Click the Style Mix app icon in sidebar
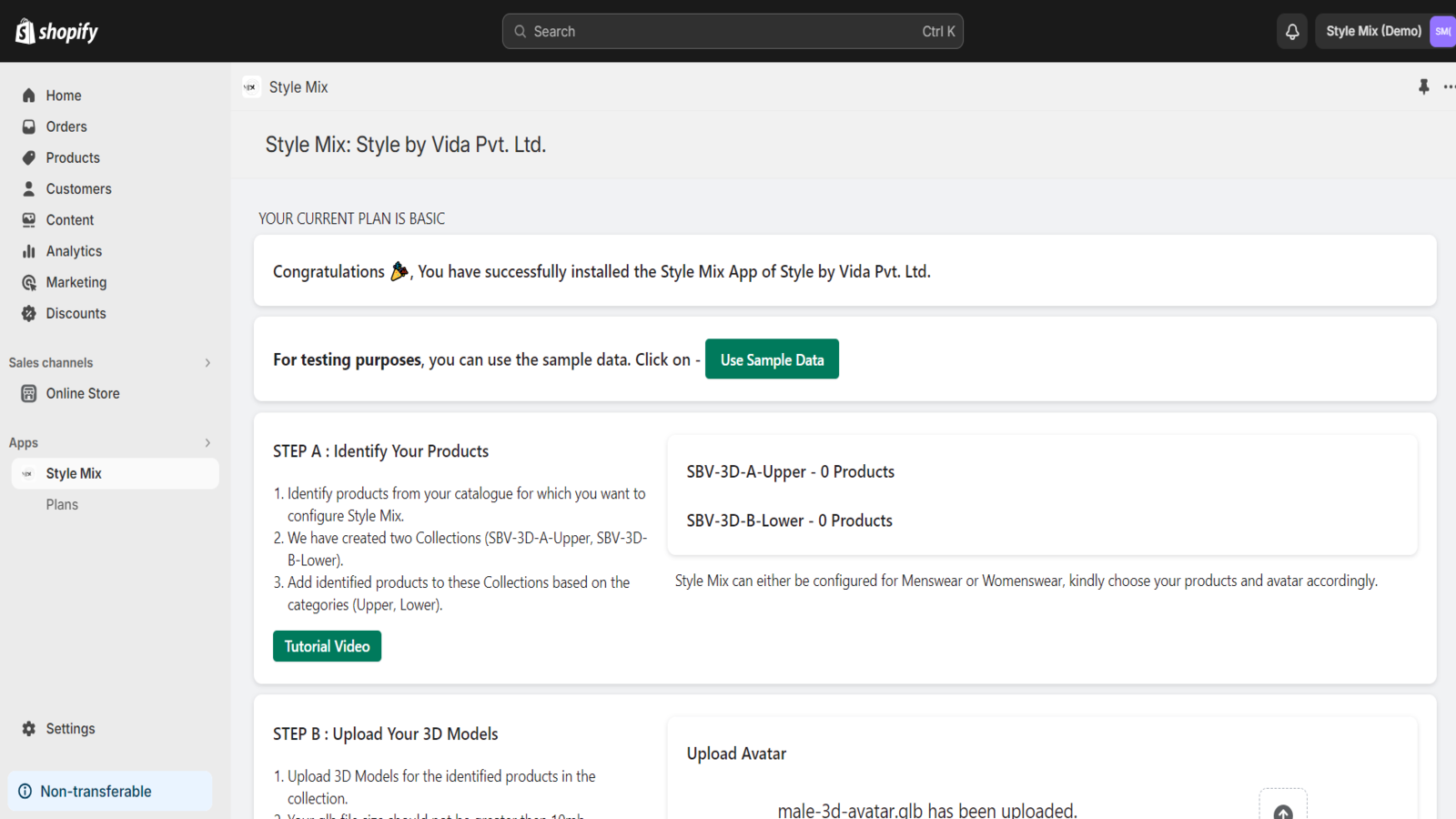The image size is (1456, 819). coord(27,473)
